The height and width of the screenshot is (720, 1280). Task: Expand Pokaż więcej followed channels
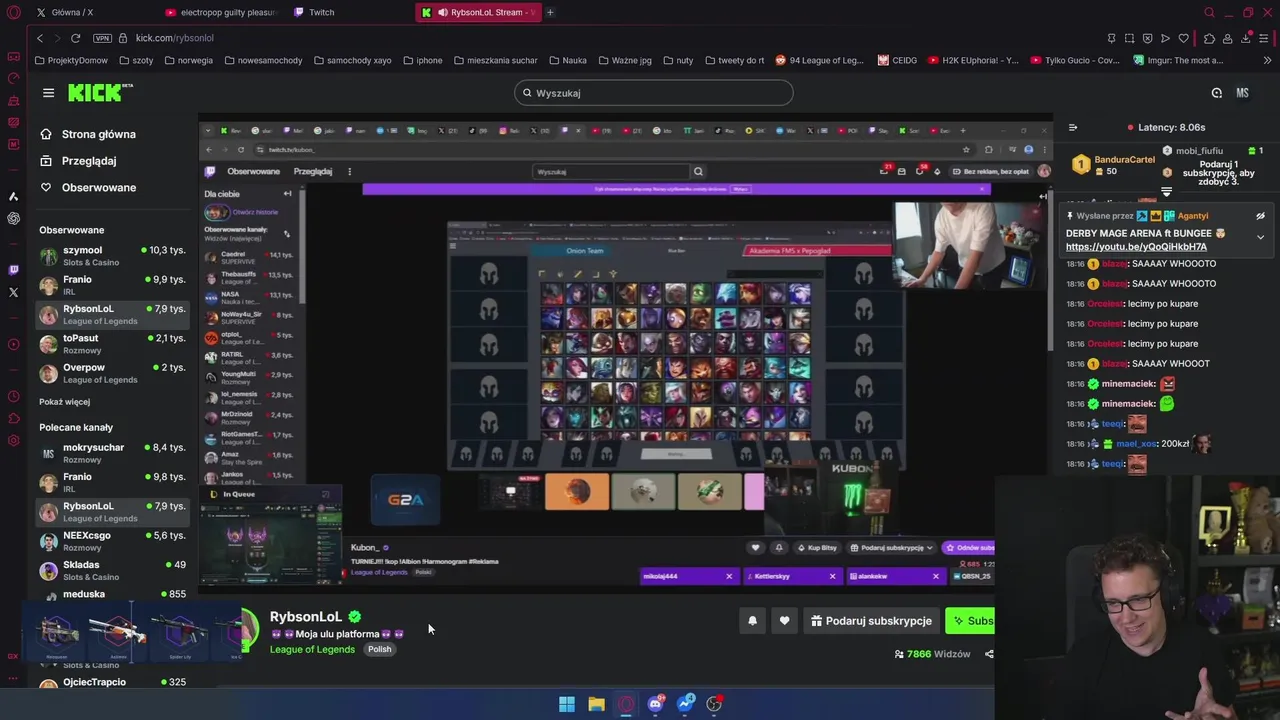[64, 402]
